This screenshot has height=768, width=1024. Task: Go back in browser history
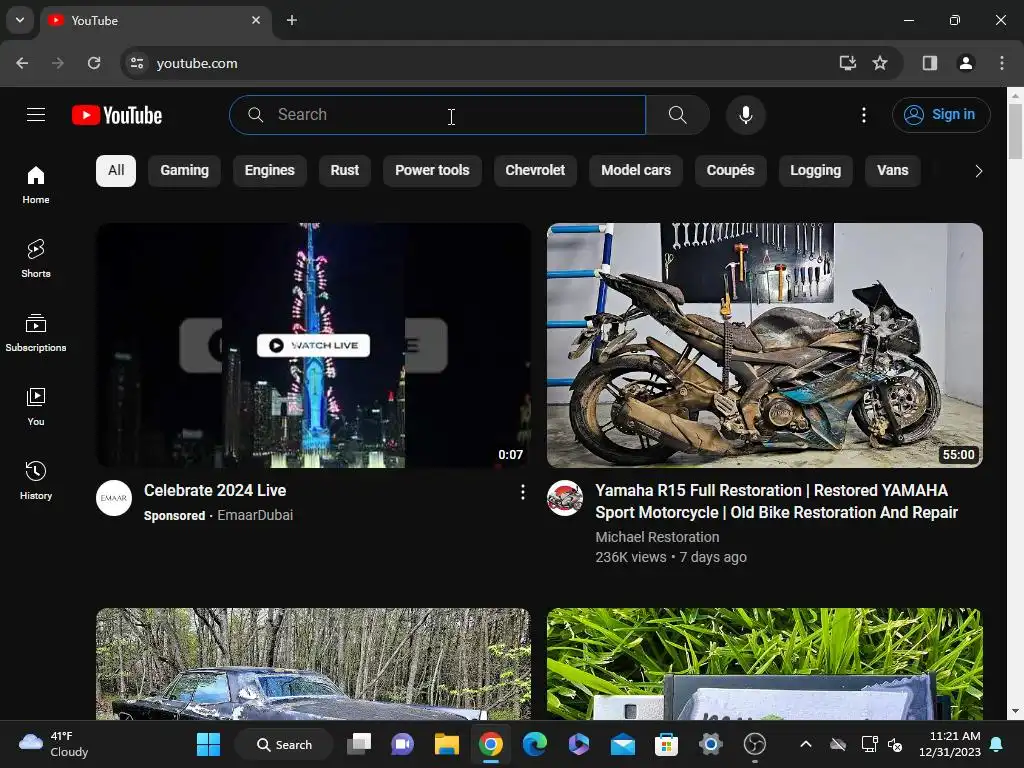pyautogui.click(x=22, y=63)
